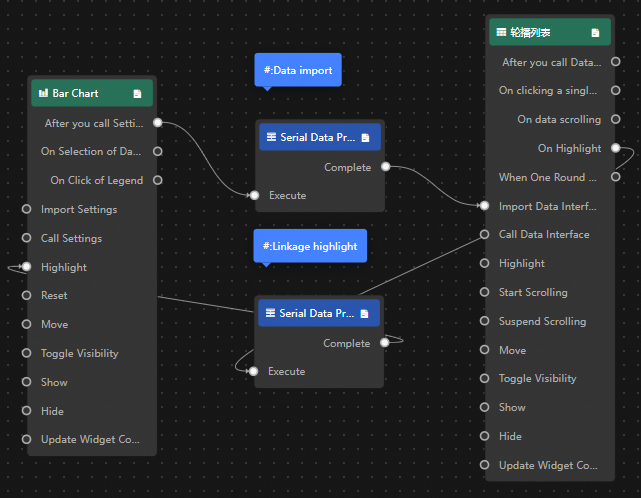Select the '#:Linkage highlight' comment label
The height and width of the screenshot is (498, 641).
pos(310,246)
